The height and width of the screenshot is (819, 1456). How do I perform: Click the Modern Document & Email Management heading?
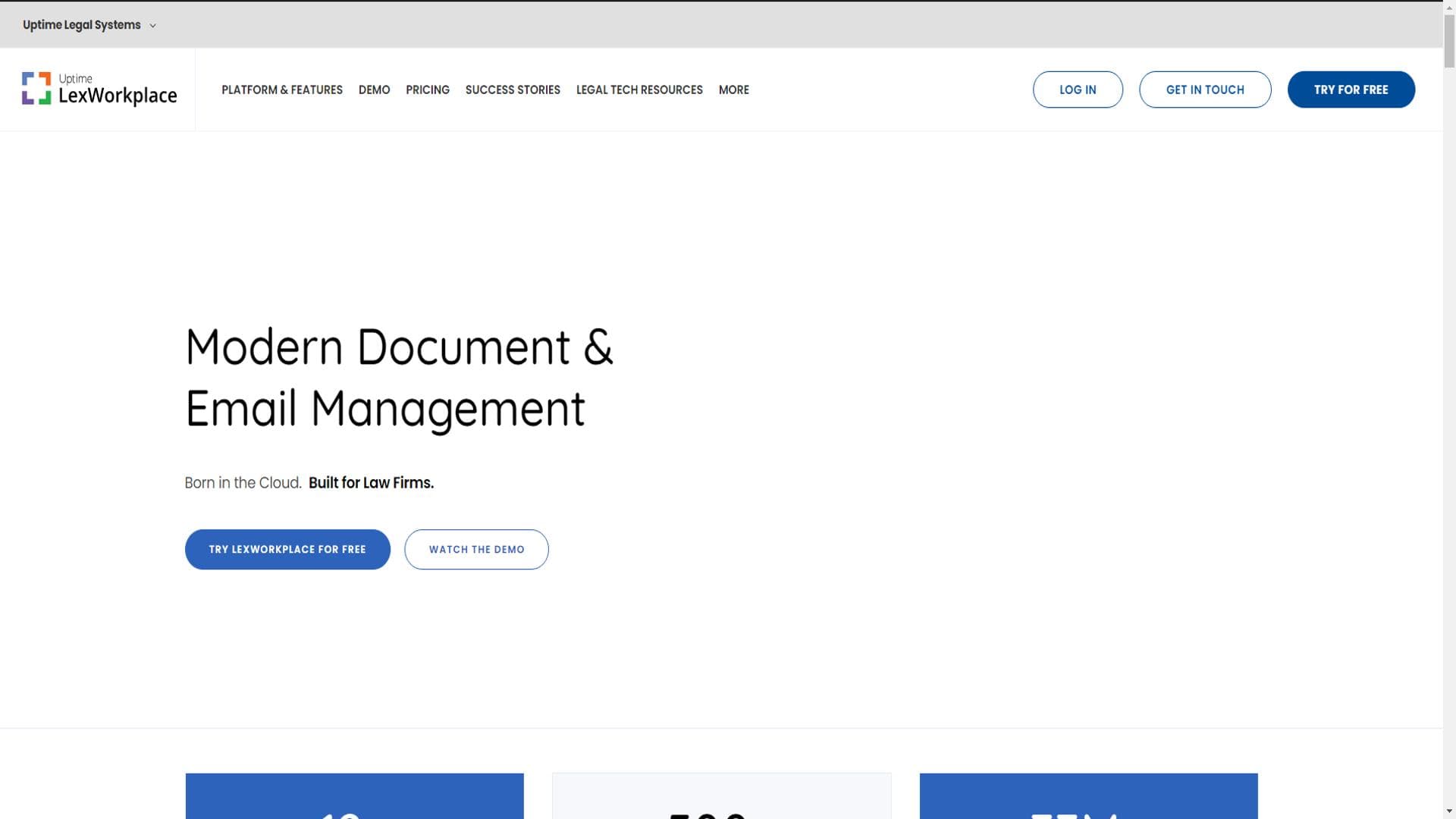pos(399,378)
